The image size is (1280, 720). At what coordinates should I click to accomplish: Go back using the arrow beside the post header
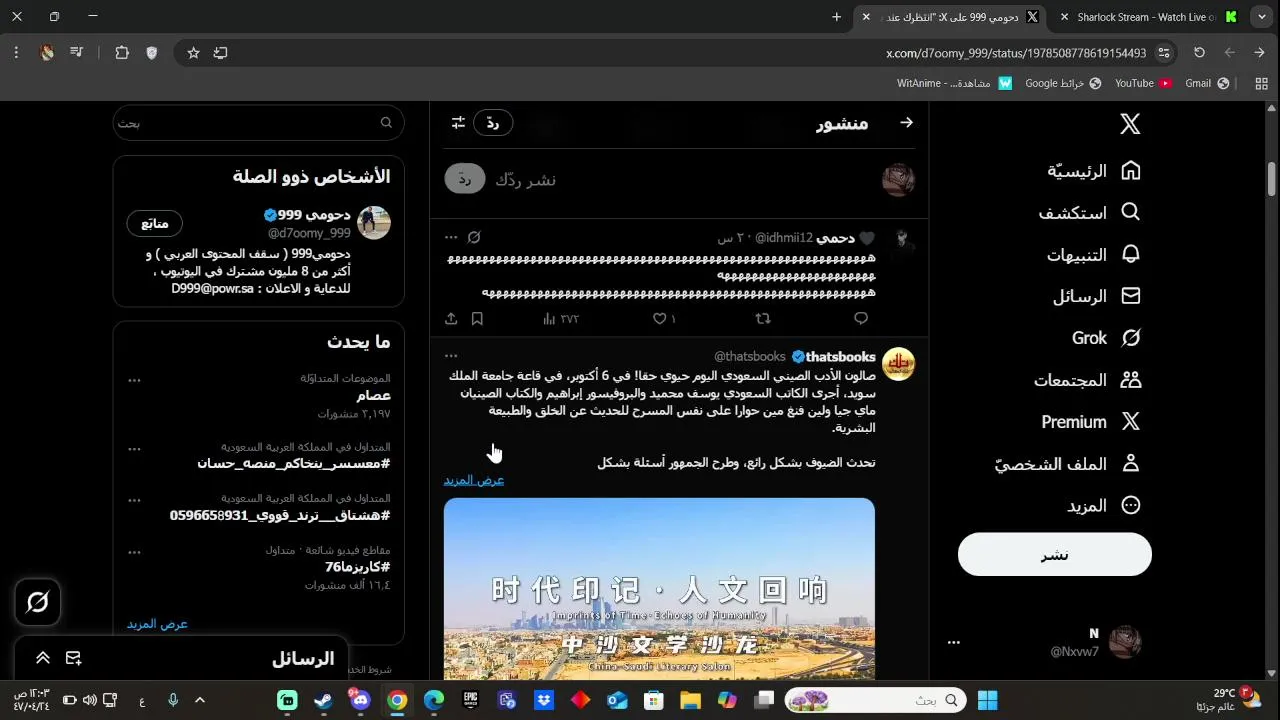906,123
